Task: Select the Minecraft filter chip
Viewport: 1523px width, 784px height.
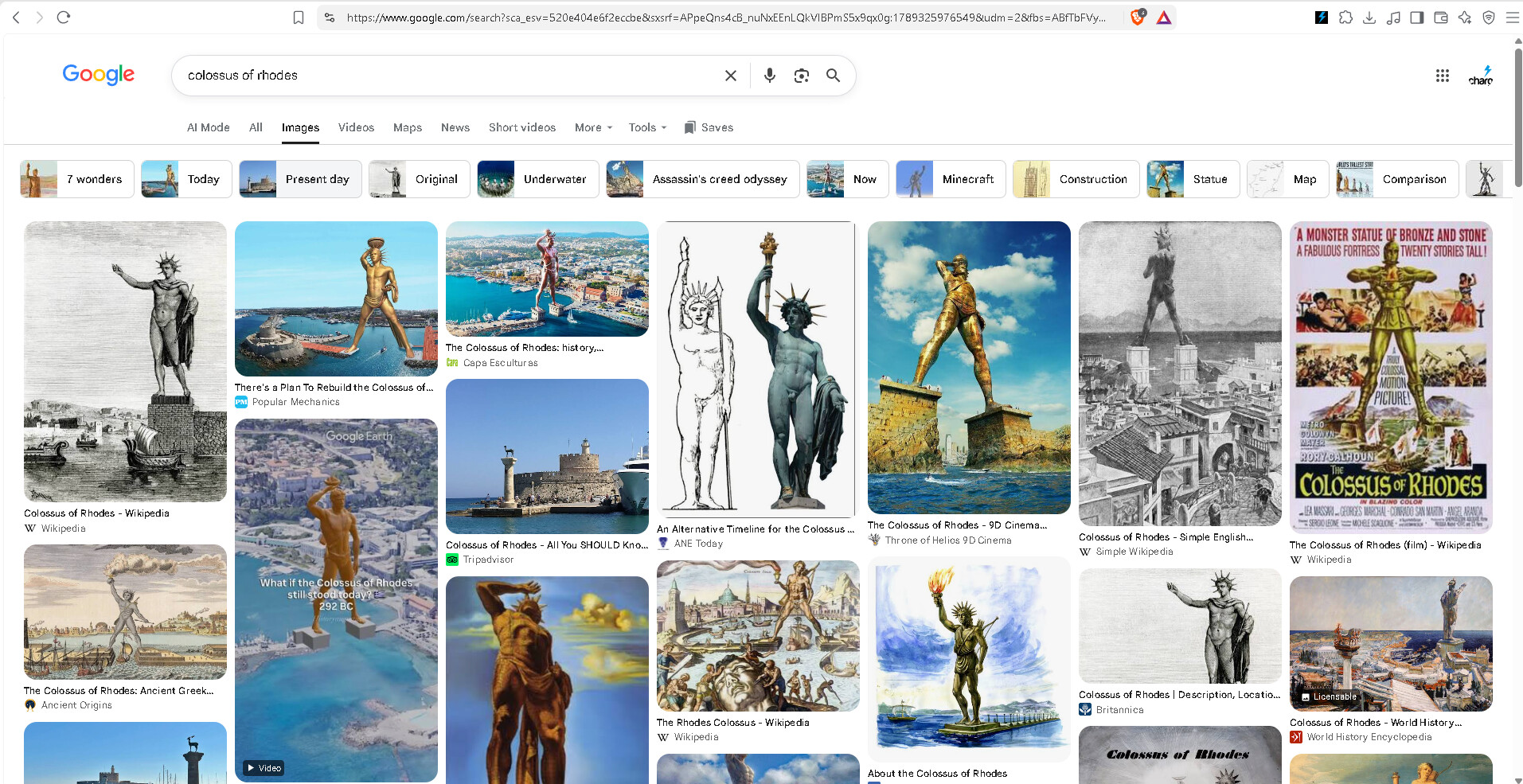Action: coord(951,179)
